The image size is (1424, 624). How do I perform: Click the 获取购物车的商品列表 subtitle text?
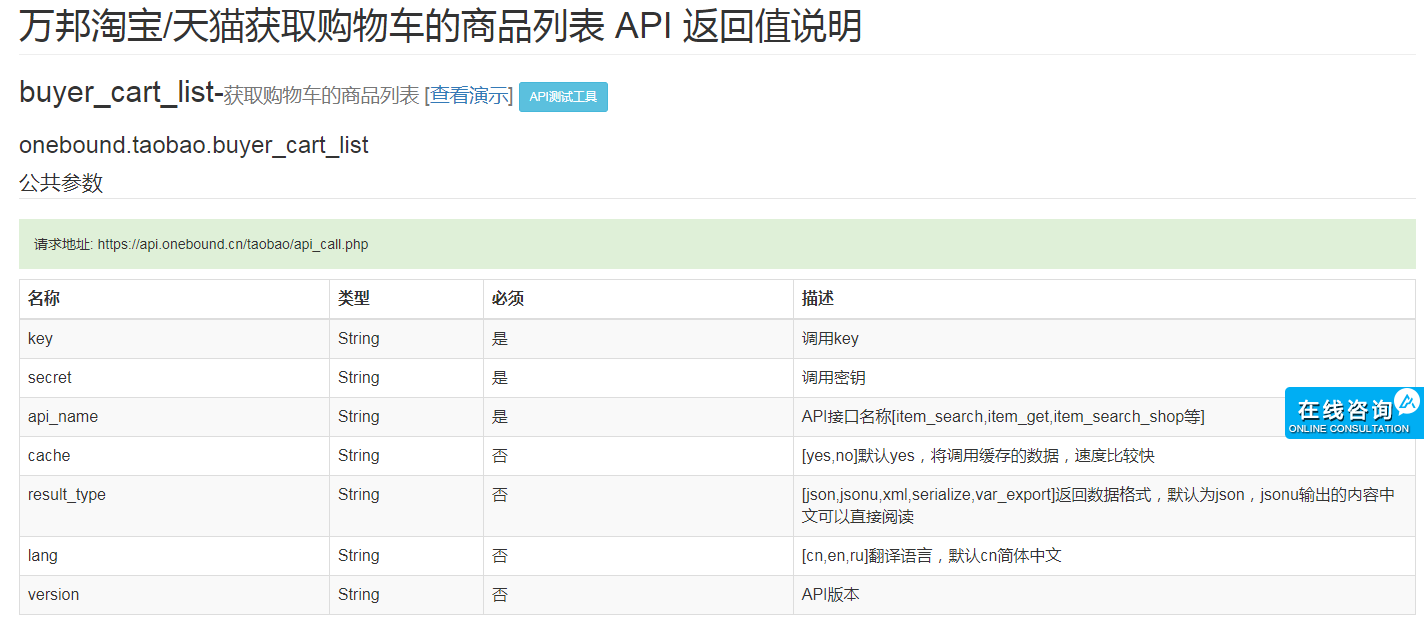322,96
